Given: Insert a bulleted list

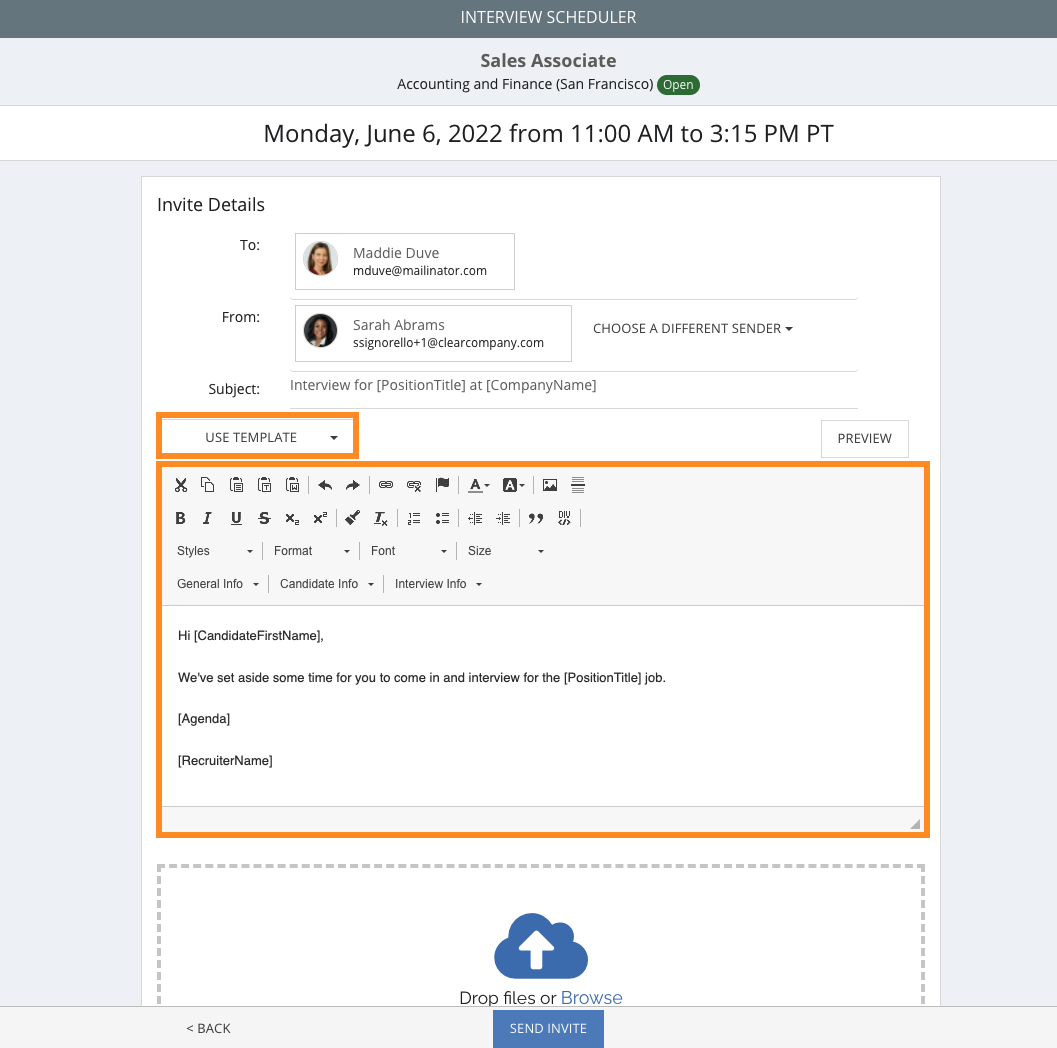Looking at the screenshot, I should [442, 518].
